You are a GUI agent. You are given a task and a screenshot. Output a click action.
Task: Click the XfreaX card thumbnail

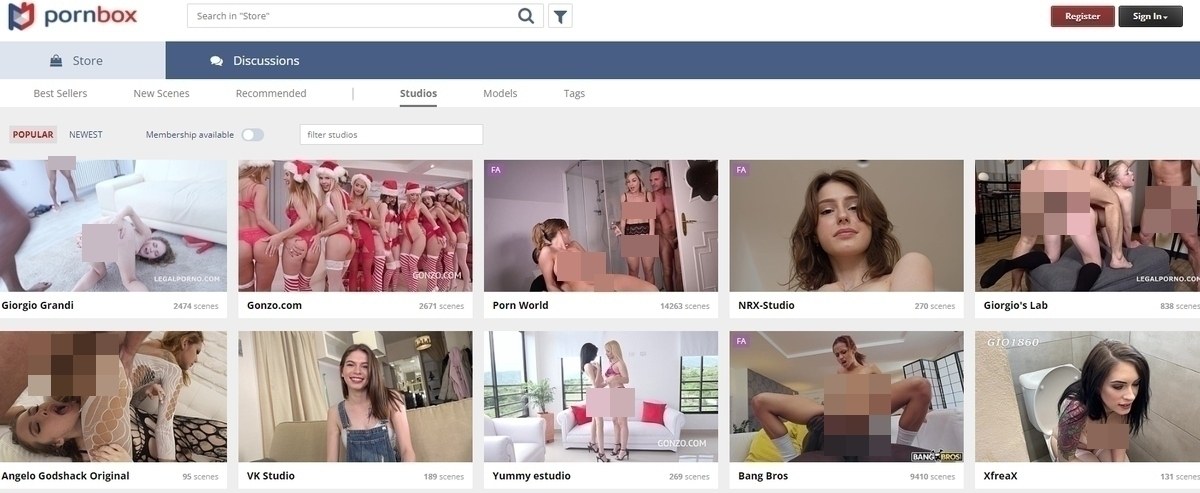pos(1087,397)
